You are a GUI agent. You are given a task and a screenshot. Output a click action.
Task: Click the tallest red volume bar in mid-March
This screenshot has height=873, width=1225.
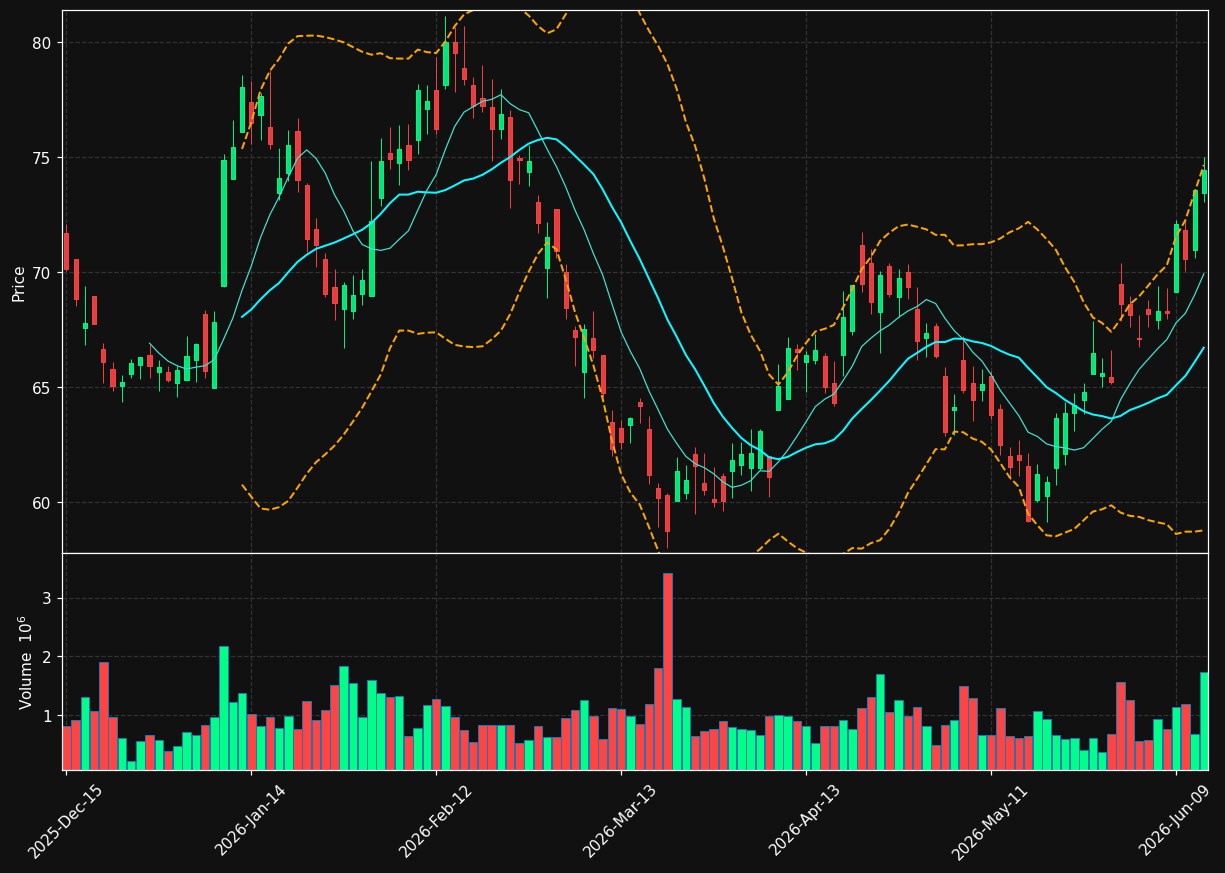(x=667, y=671)
